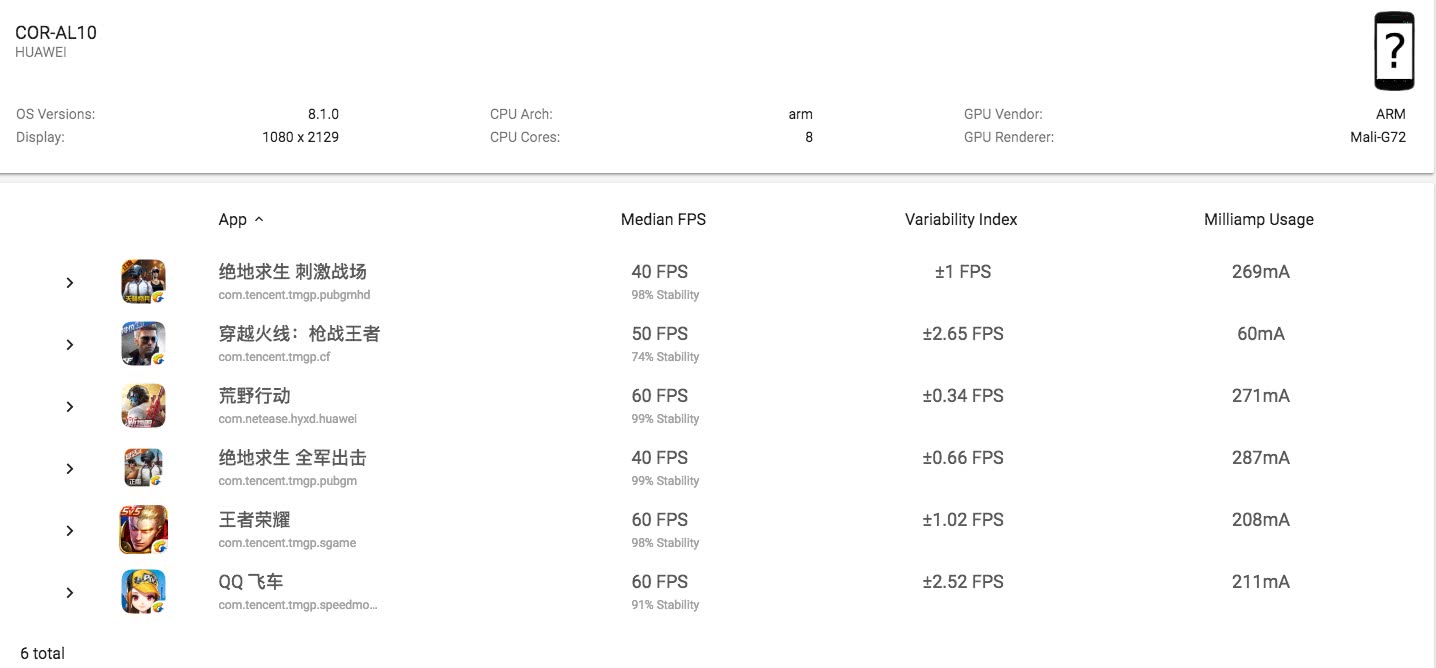The width and height of the screenshot is (1436, 668).
Task: Sort by Milliamp Usage column
Action: [1258, 219]
